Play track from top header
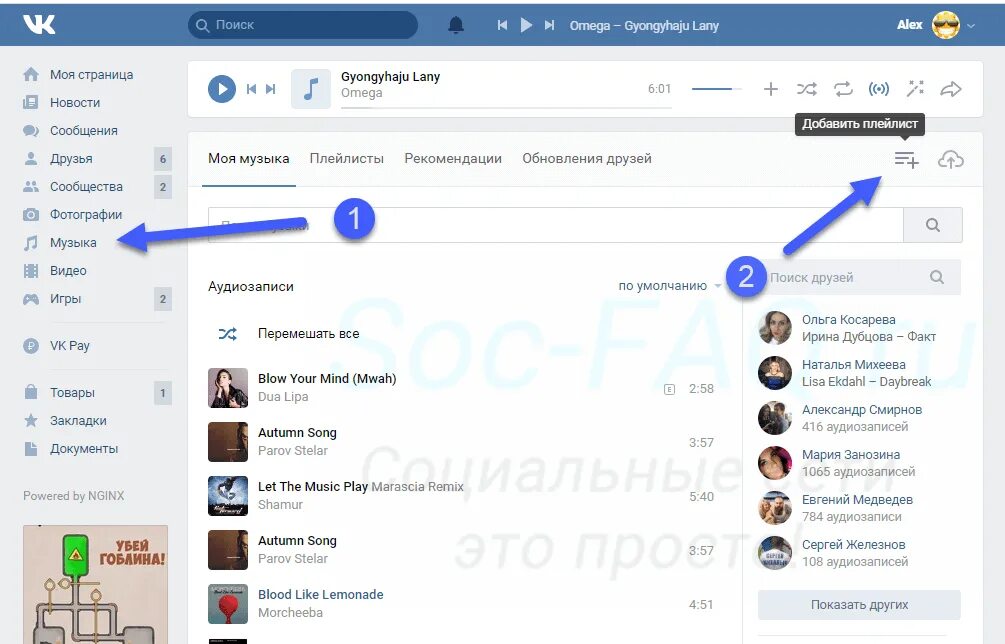Image resolution: width=1005 pixels, height=644 pixels. (526, 25)
